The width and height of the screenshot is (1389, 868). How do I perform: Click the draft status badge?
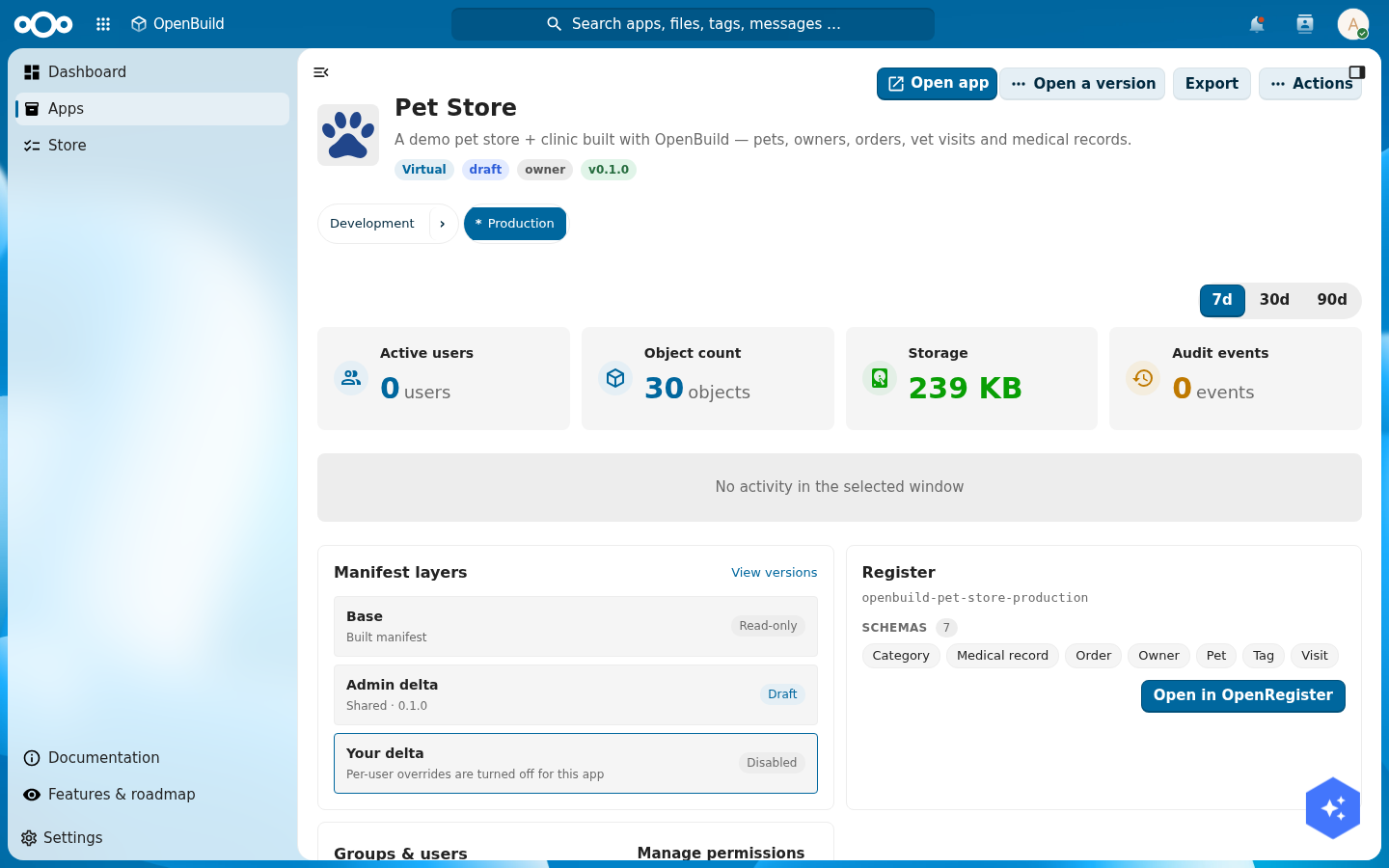(485, 170)
